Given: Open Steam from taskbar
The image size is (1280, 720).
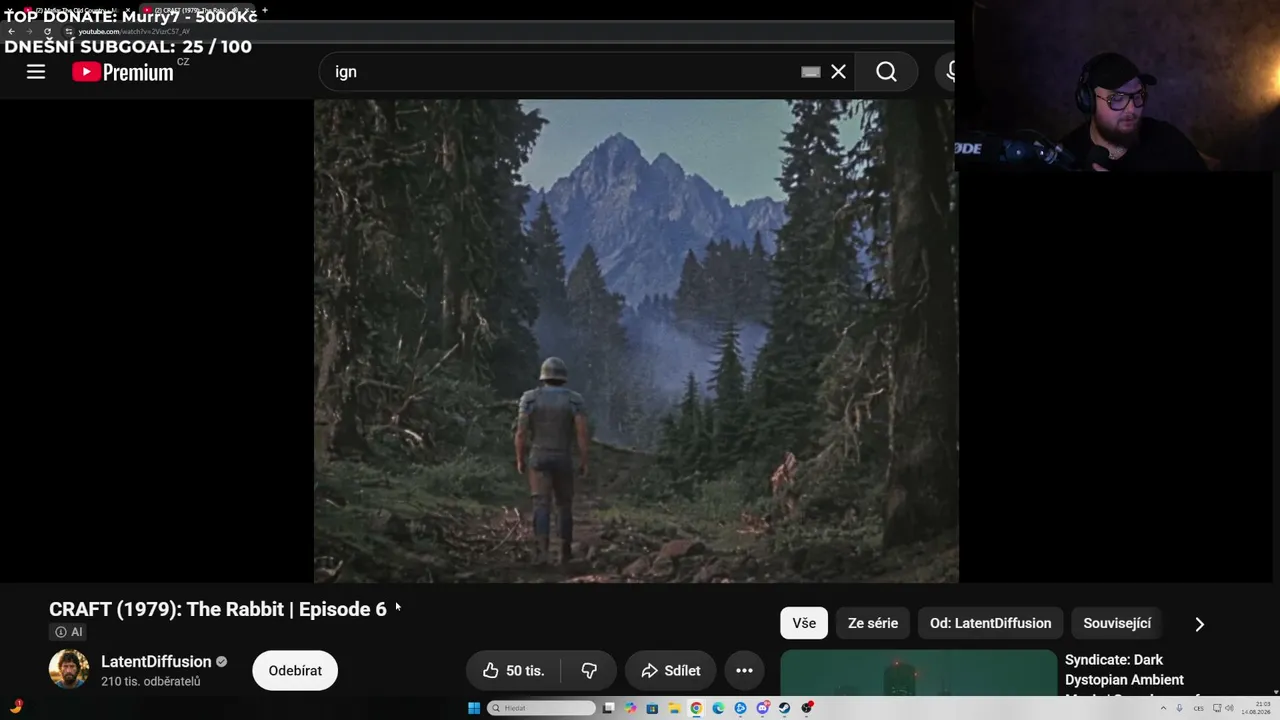Looking at the screenshot, I should (x=784, y=708).
